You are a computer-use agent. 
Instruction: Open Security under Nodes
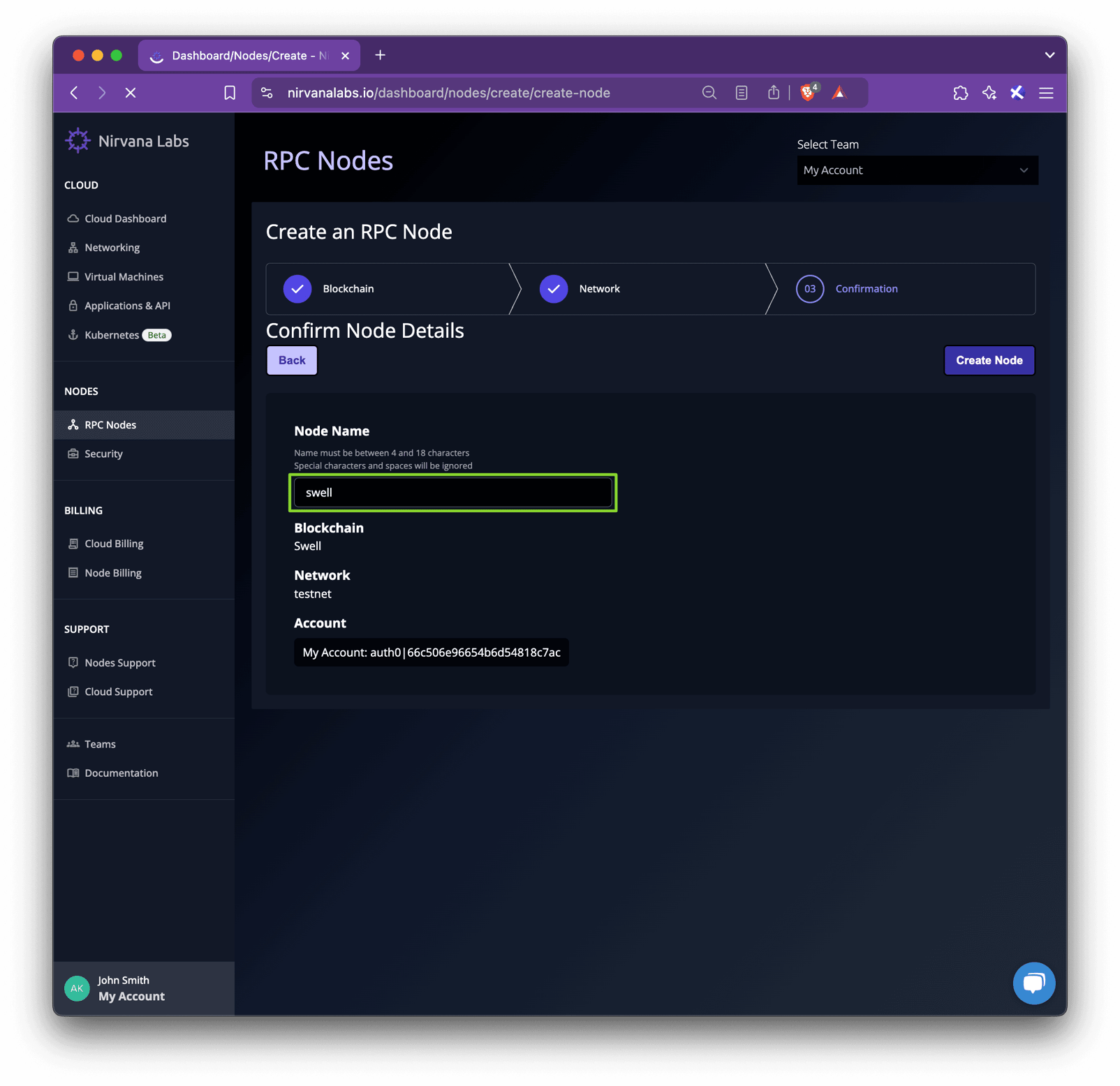pos(103,454)
